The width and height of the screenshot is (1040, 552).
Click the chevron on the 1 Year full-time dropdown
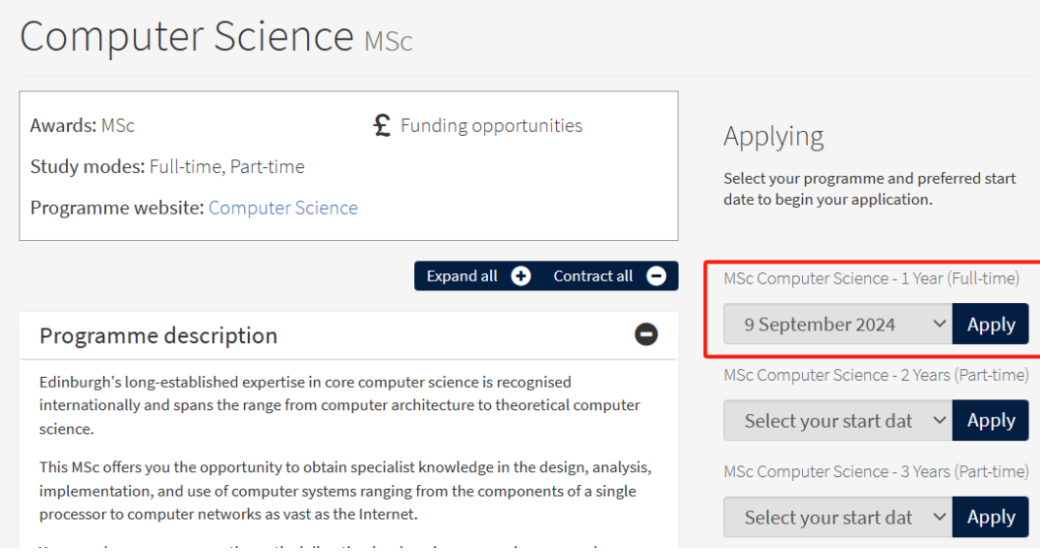click(x=938, y=324)
